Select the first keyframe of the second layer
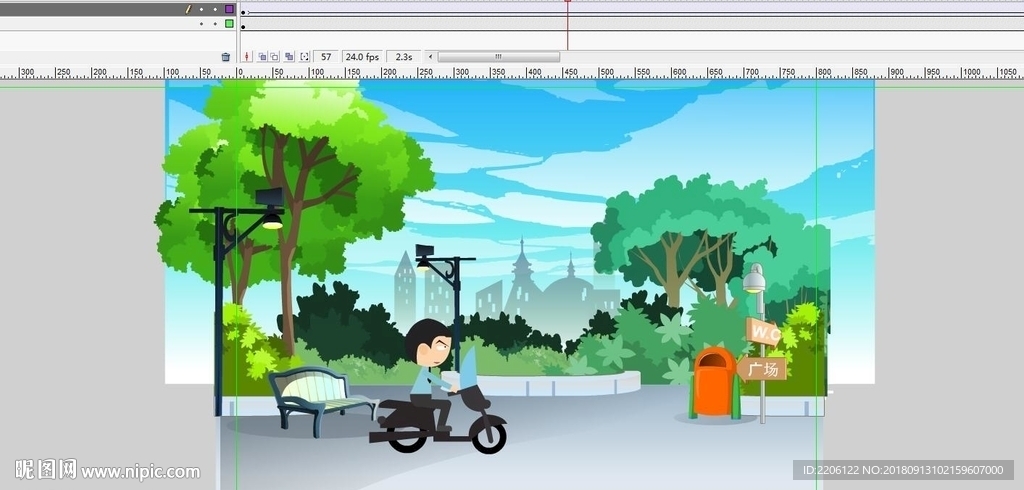This screenshot has width=1024, height=490. click(244, 27)
